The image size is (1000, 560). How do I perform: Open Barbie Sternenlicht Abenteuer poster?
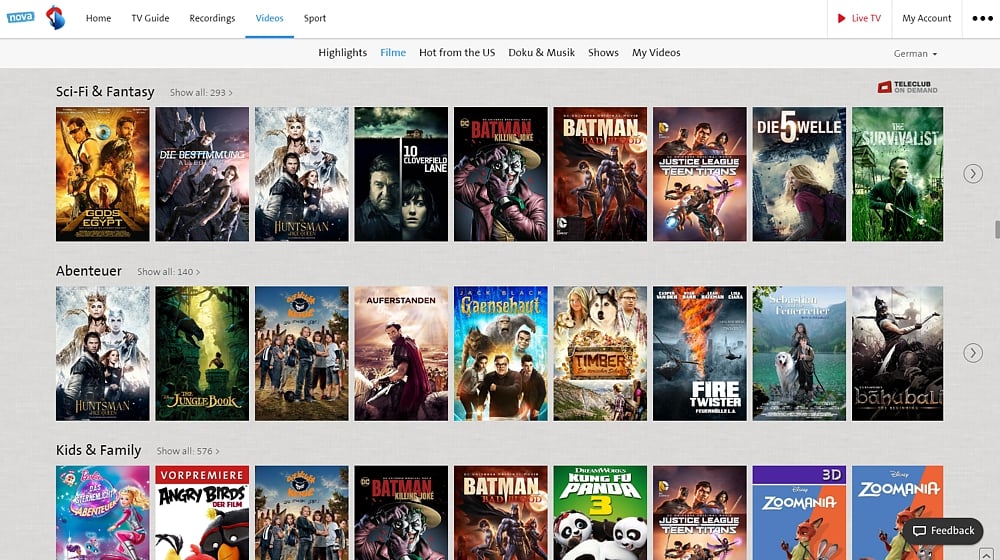tap(103, 513)
